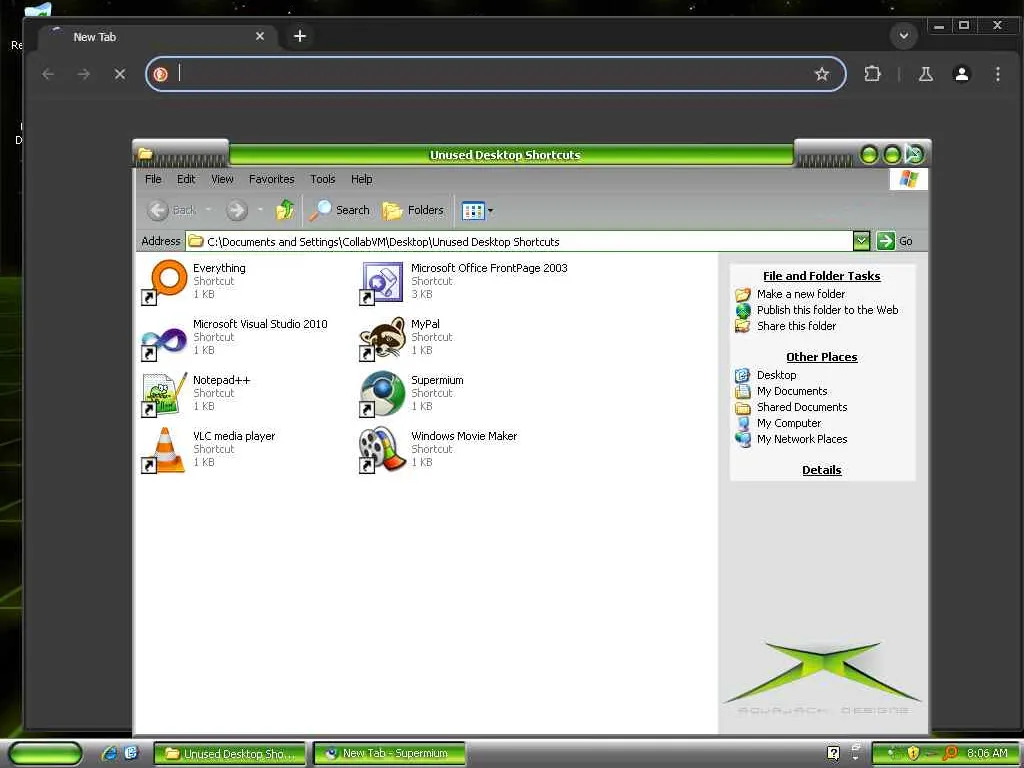Image resolution: width=1024 pixels, height=768 pixels.
Task: Click the Forward arrow in Explorer
Action: coord(236,210)
